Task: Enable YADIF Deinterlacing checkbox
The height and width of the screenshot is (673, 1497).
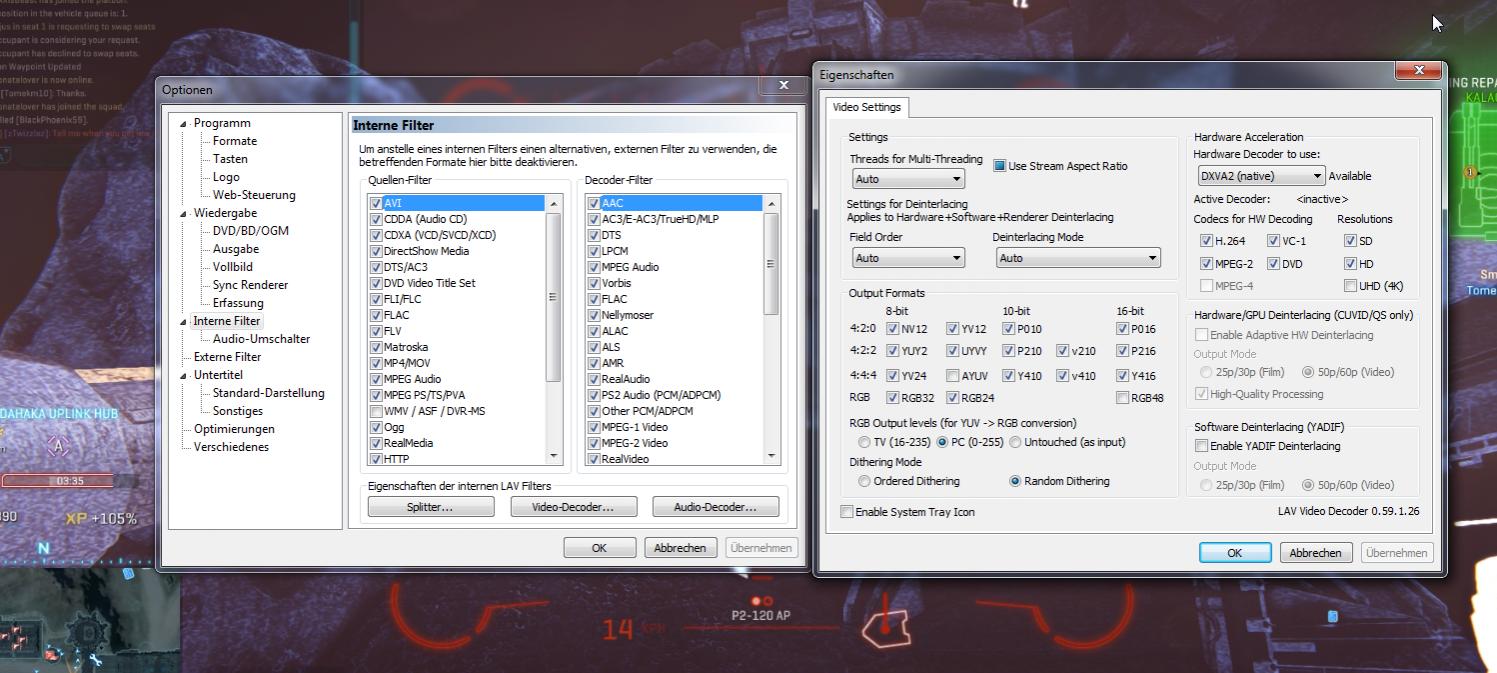Action: click(1202, 446)
